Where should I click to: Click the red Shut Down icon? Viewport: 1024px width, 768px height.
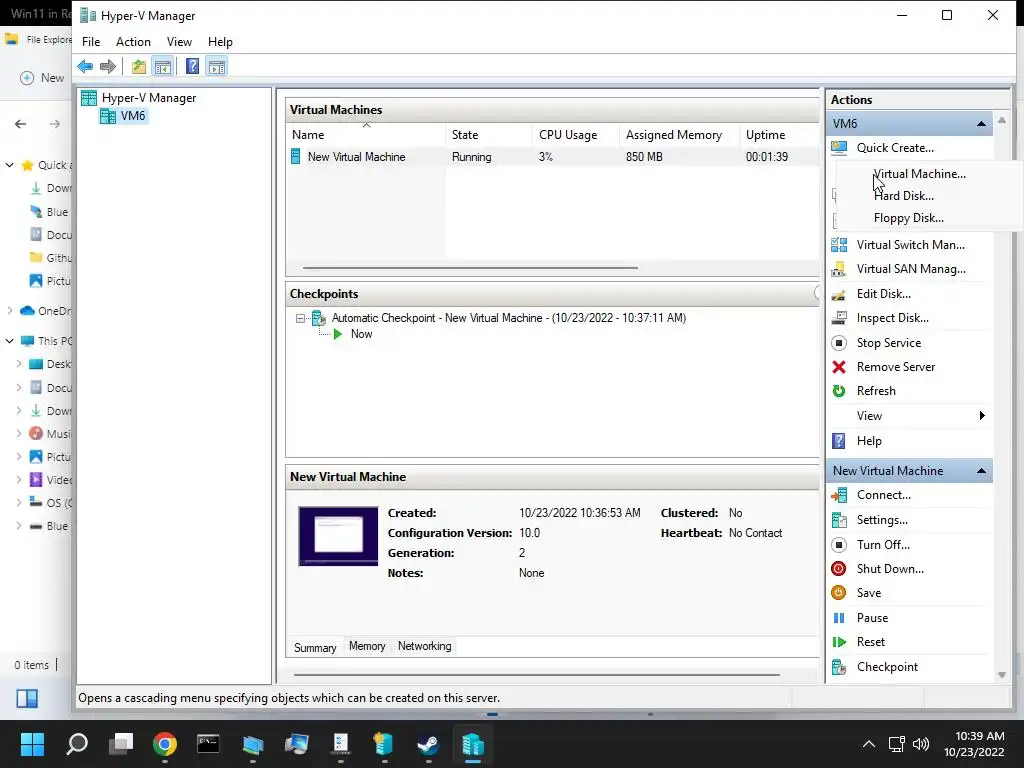pos(839,569)
